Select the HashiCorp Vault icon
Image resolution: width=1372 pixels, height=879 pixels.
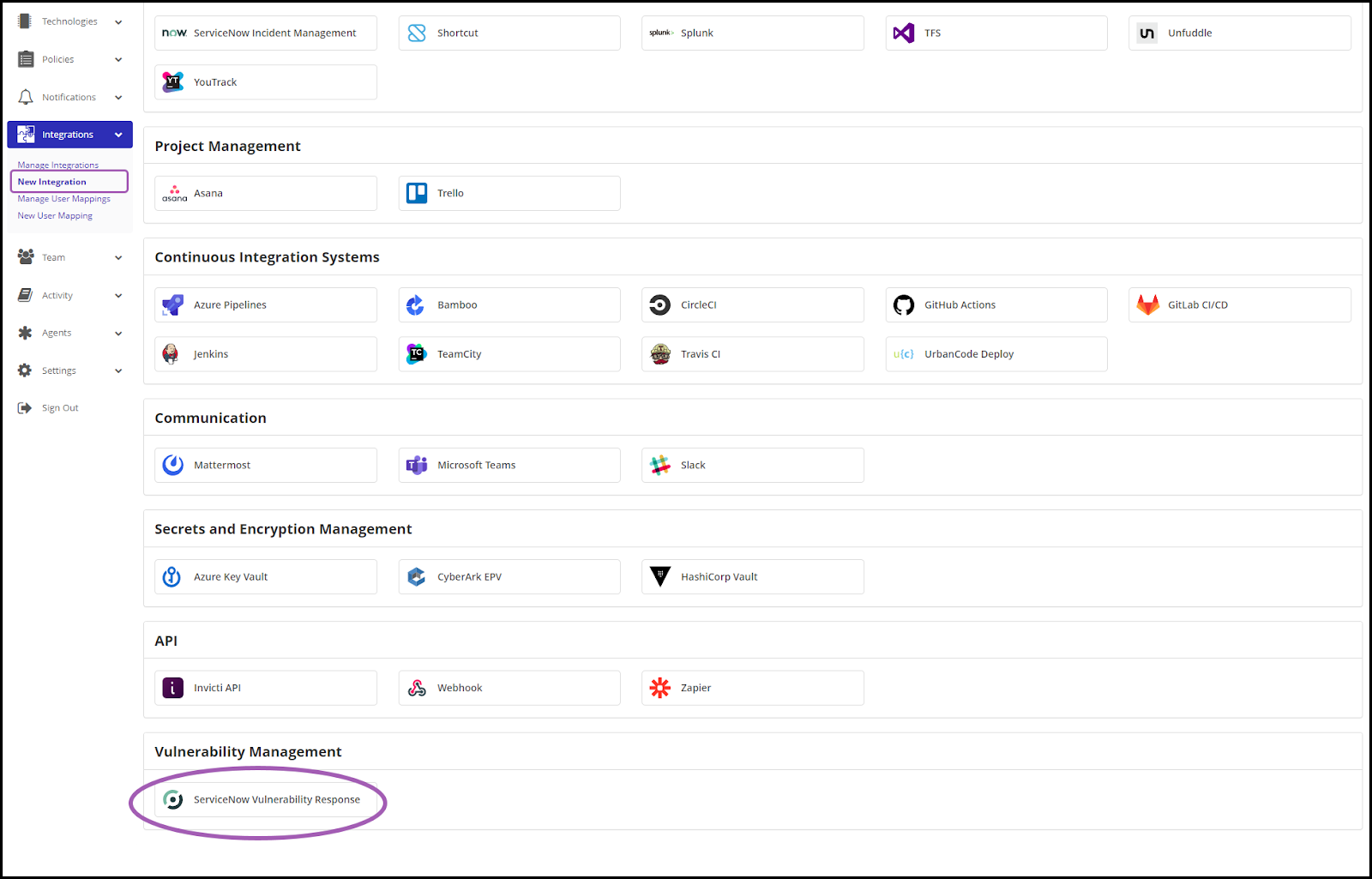click(659, 576)
